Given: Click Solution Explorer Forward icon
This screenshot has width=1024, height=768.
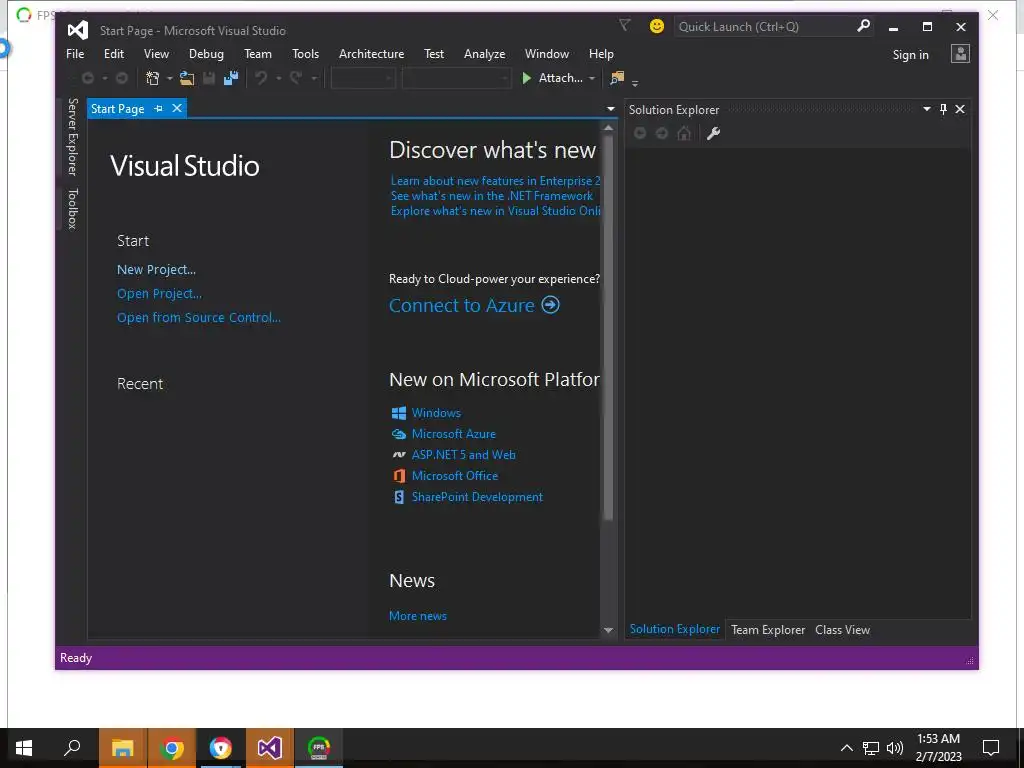Looking at the screenshot, I should [x=662, y=133].
